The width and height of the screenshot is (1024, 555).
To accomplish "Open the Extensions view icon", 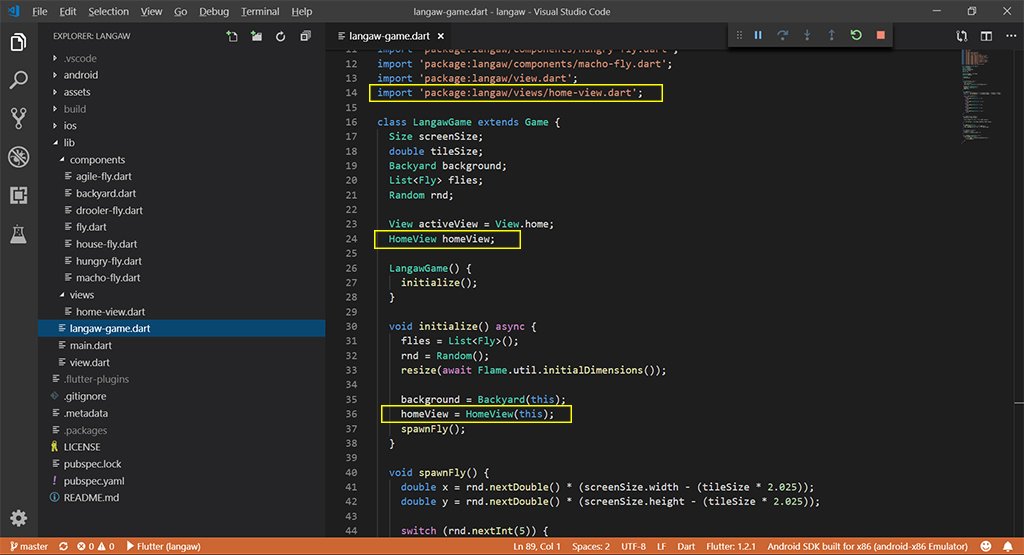I will coord(18,195).
